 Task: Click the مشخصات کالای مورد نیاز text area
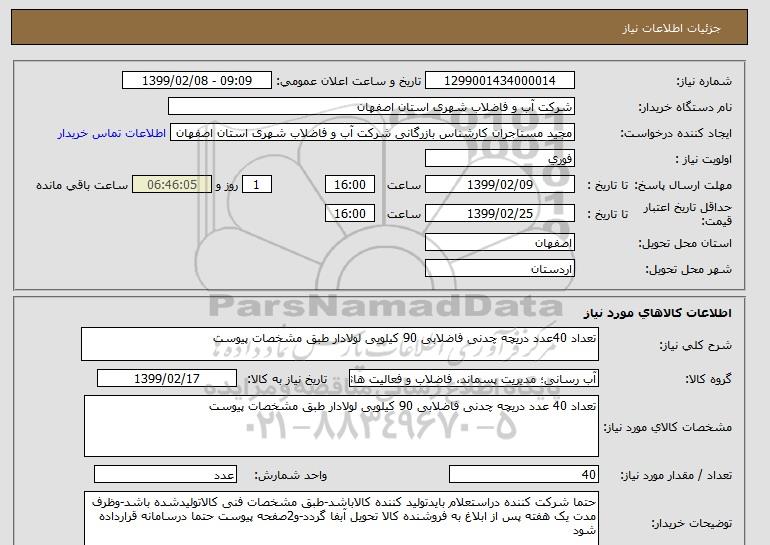tap(341, 426)
